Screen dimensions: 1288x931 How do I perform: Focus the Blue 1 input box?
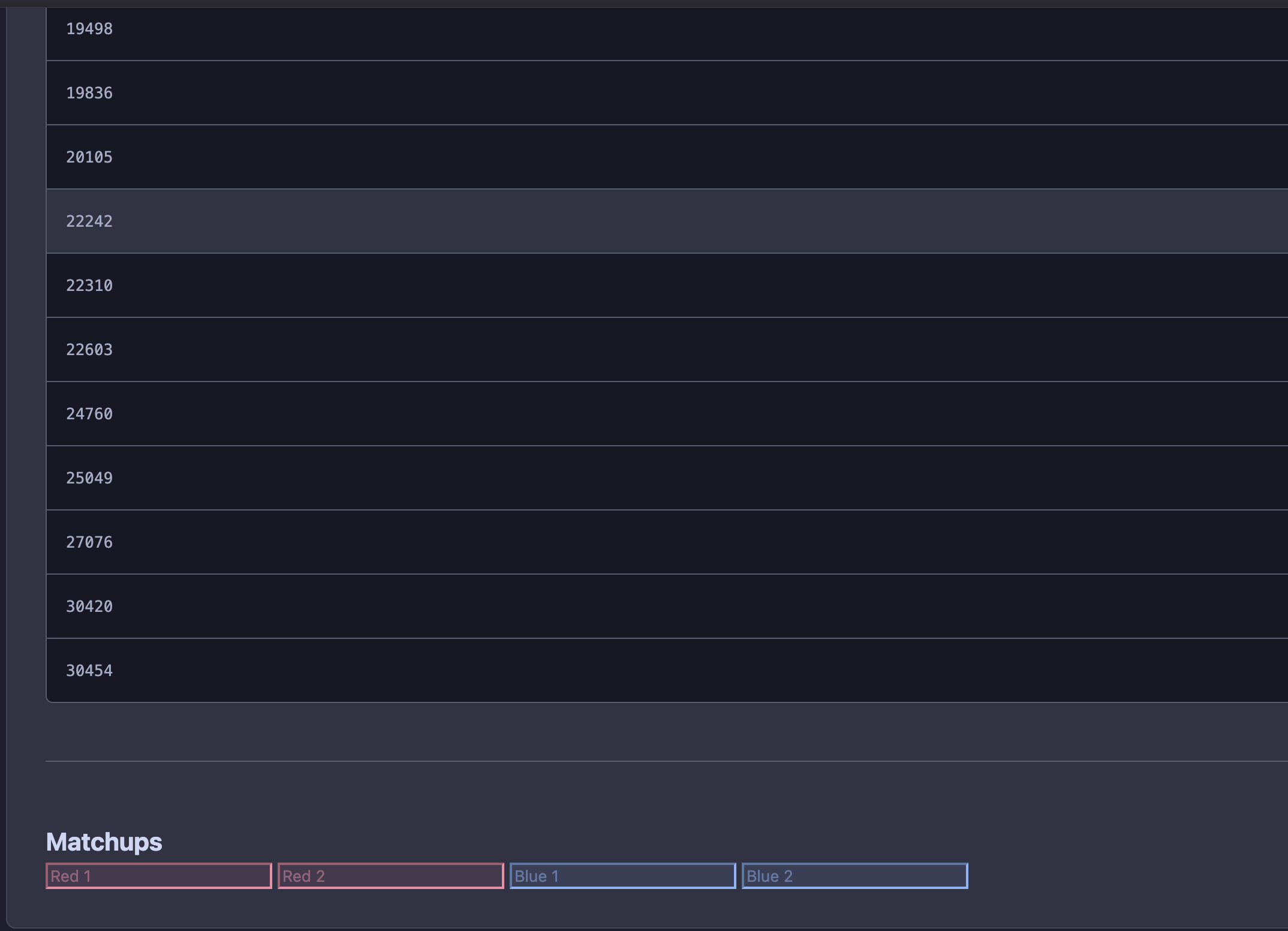(623, 876)
